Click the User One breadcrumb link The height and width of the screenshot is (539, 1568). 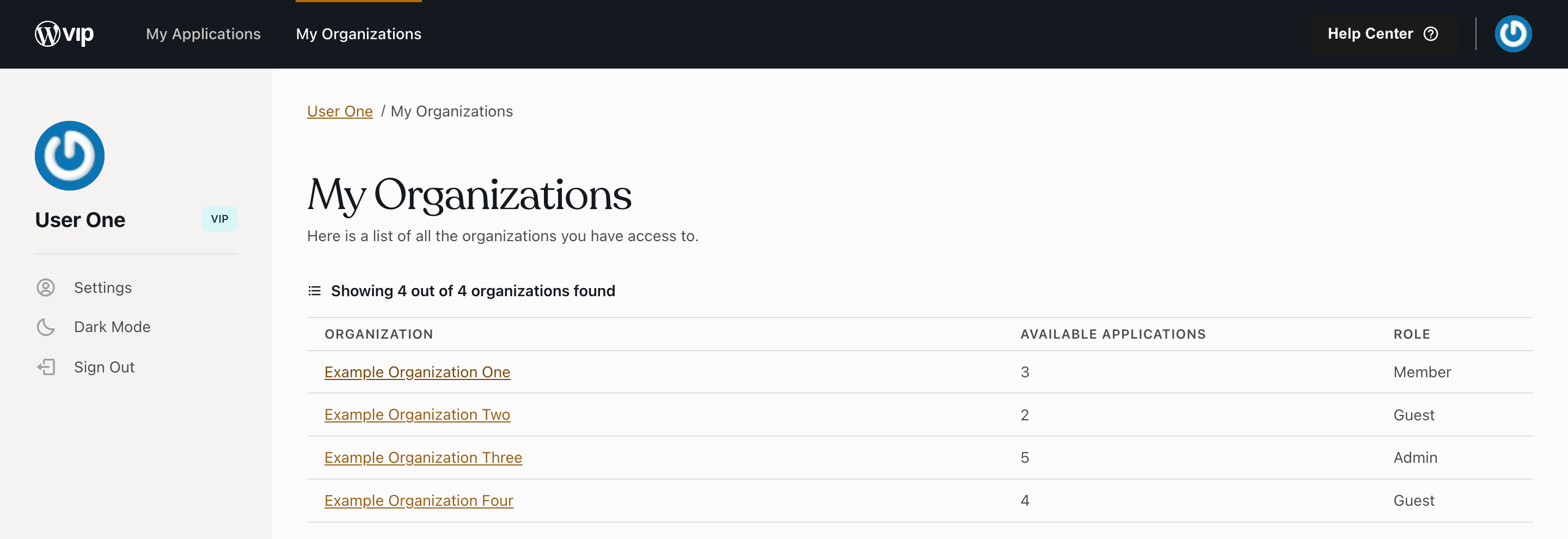click(340, 111)
